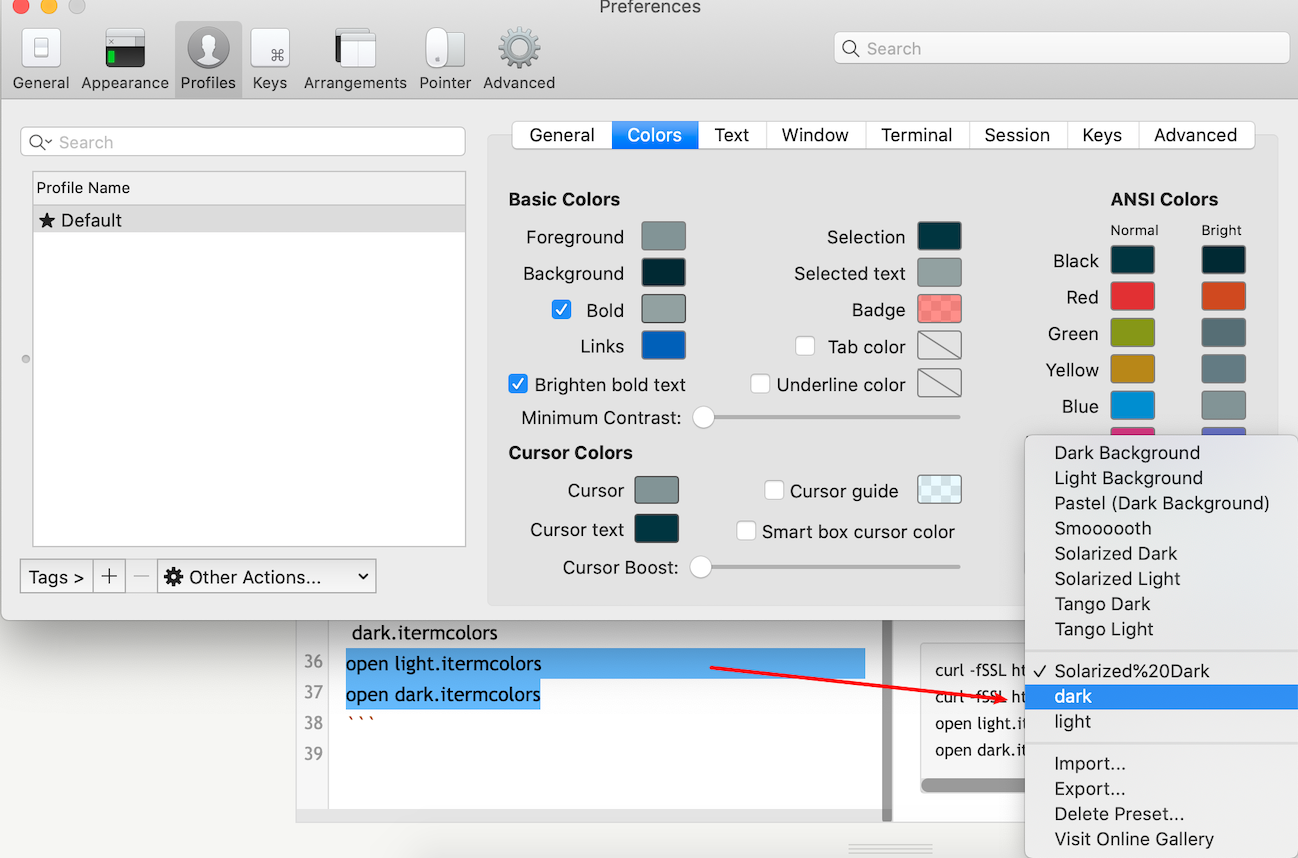Open the Other Actions dropdown
Viewport: 1298px width, 858px height.
267,576
